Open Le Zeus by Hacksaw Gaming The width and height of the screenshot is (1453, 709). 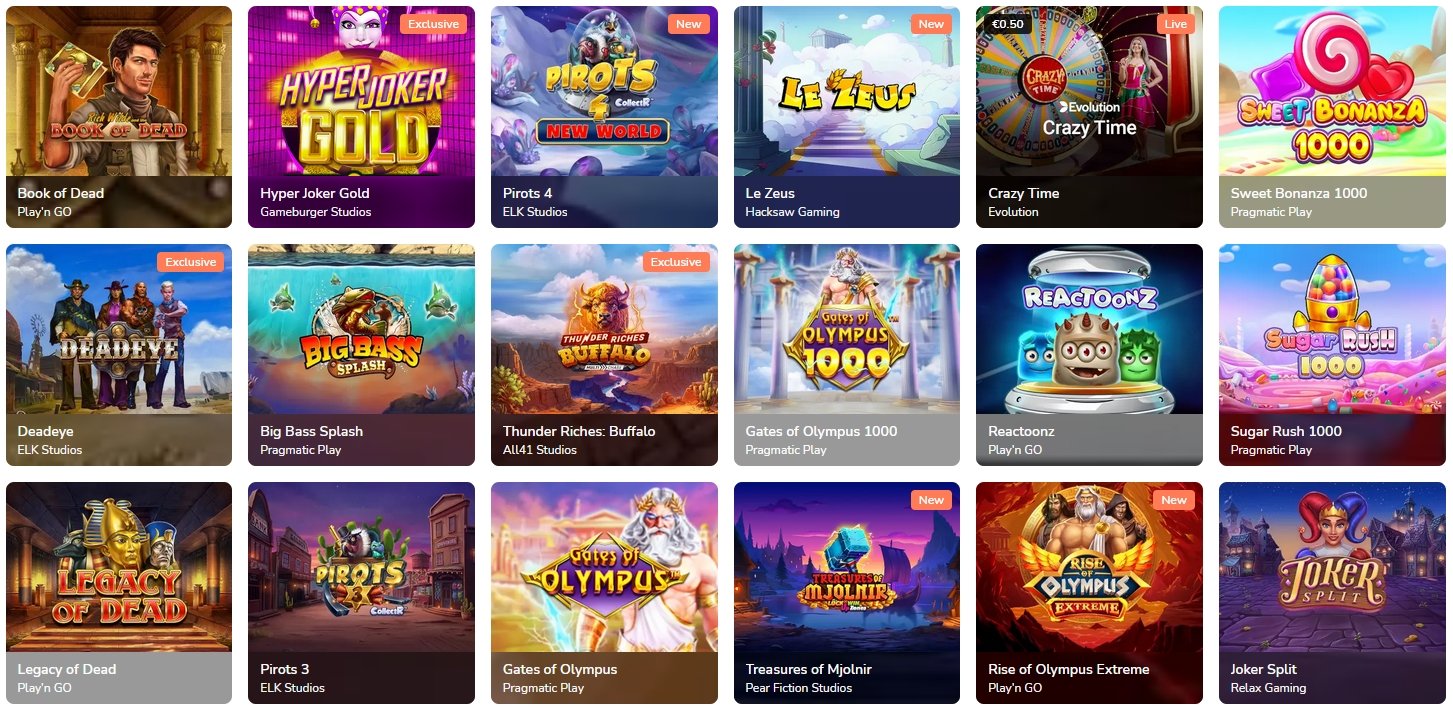(x=847, y=117)
